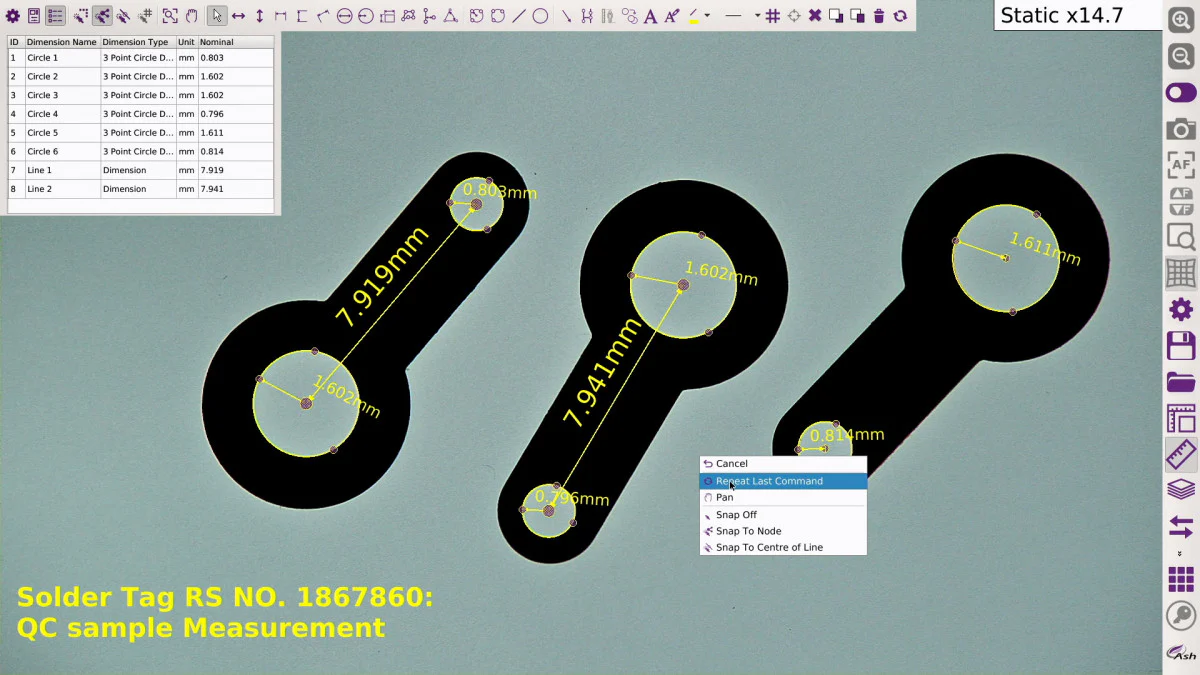Select the text annotation 'A' tool
The height and width of the screenshot is (675, 1200).
point(651,16)
